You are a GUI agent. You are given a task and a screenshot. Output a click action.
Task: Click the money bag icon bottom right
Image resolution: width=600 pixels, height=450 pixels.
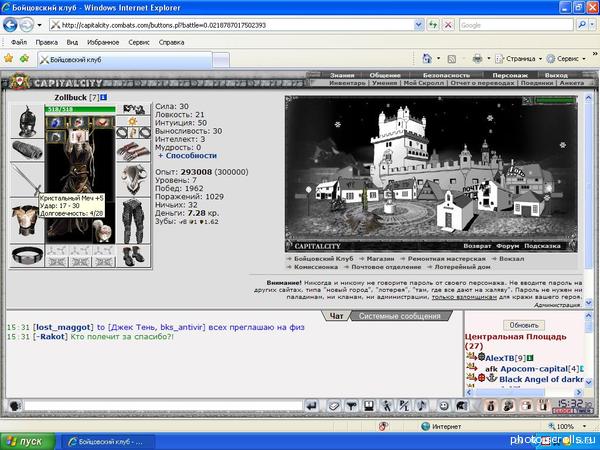coord(490,406)
